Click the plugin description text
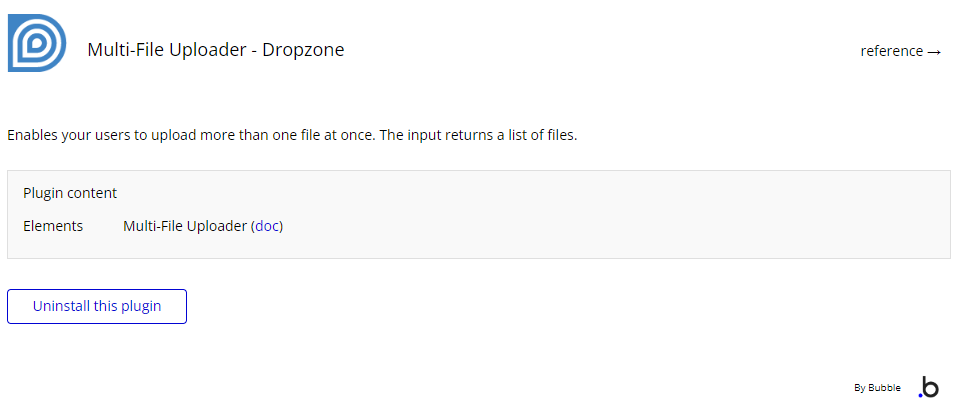 [x=292, y=134]
